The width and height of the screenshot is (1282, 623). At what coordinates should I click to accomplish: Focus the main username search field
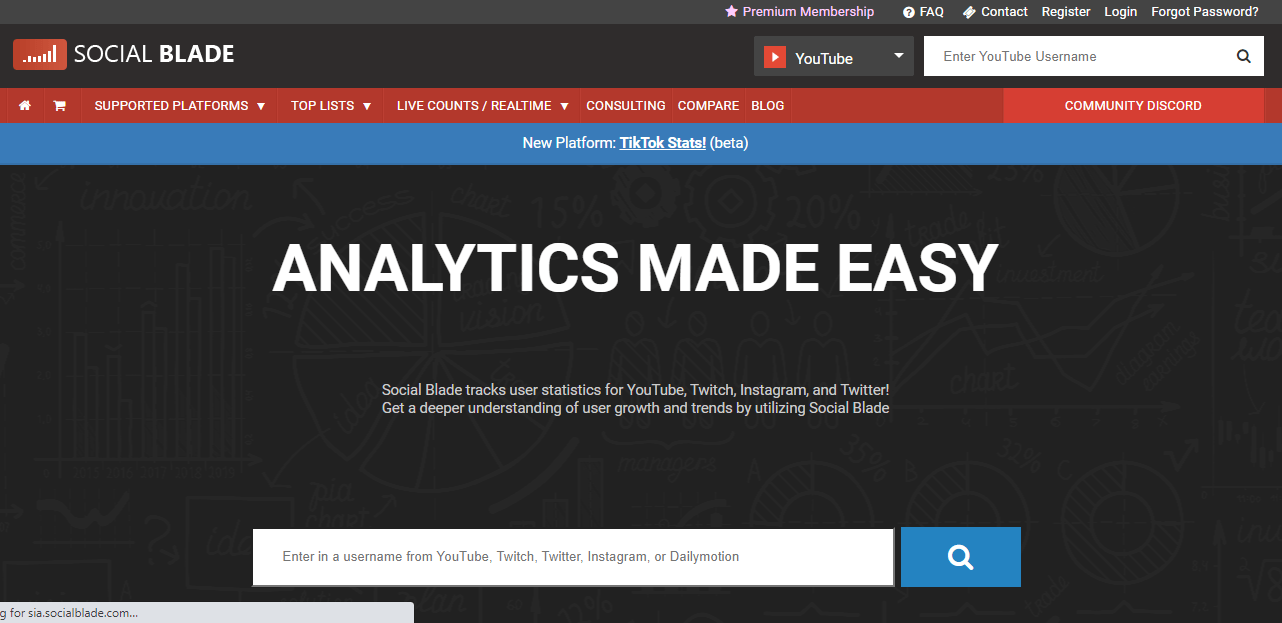573,557
